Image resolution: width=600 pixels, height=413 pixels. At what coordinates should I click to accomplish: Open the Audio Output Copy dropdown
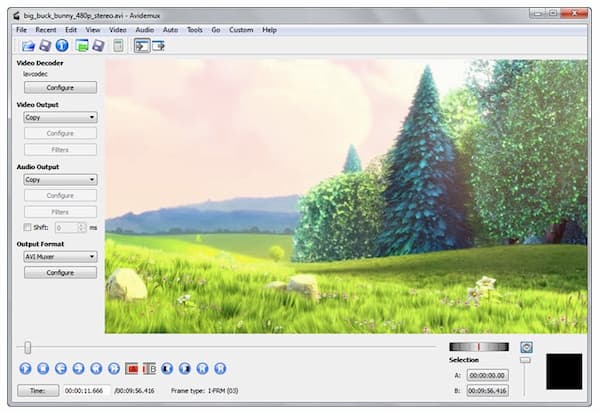coord(60,180)
